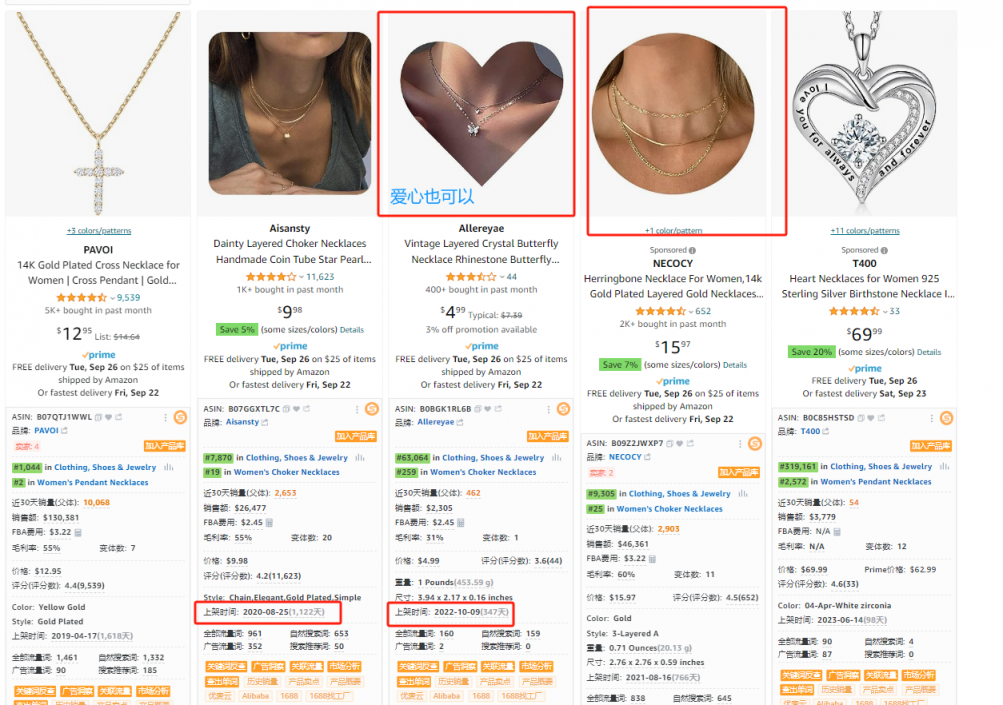Click 关键词反查 button under the Allereyae card

[x=418, y=667]
